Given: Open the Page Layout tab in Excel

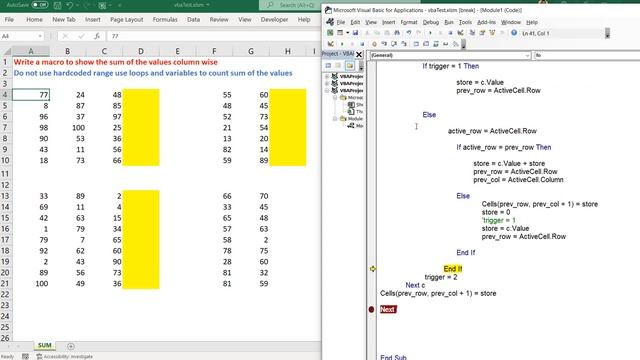Looking at the screenshot, I should (127, 19).
